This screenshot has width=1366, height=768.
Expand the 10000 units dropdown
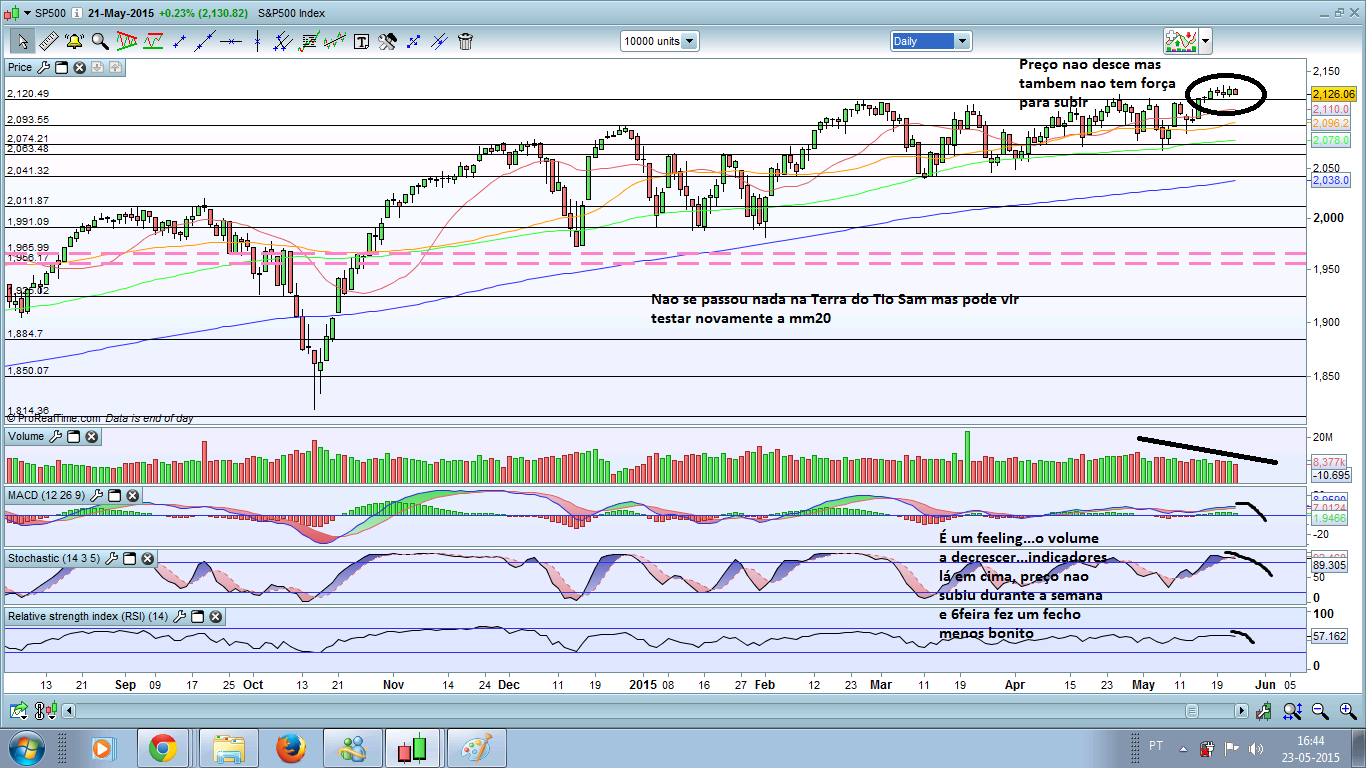click(x=690, y=41)
